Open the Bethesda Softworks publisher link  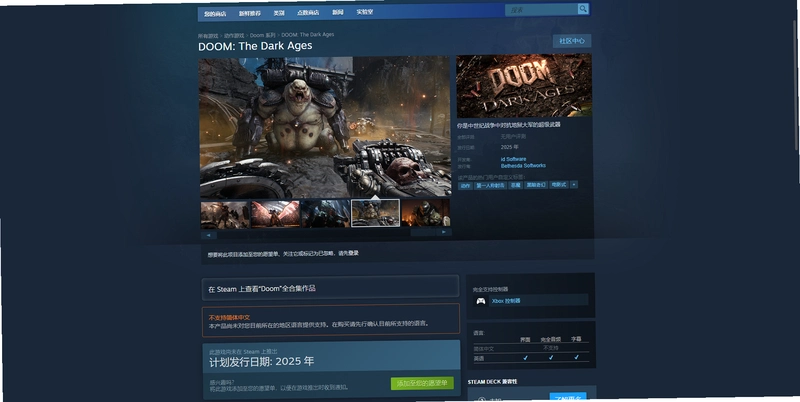[x=523, y=166]
